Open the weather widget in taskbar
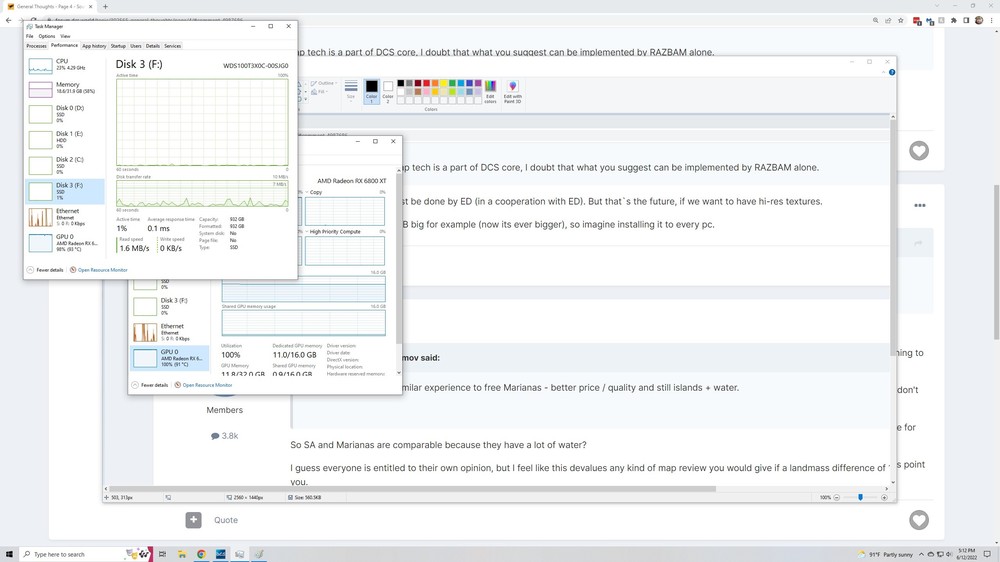The image size is (1000, 562). (886, 554)
